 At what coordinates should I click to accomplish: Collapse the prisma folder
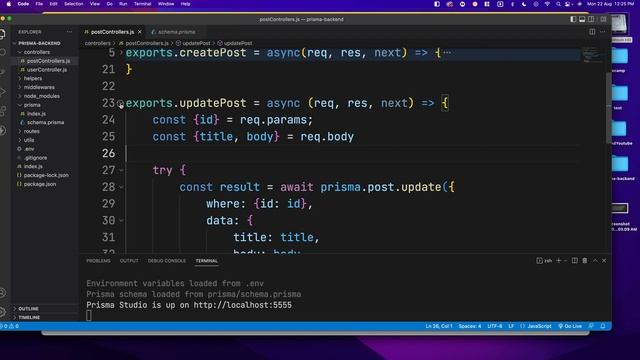click(x=32, y=105)
